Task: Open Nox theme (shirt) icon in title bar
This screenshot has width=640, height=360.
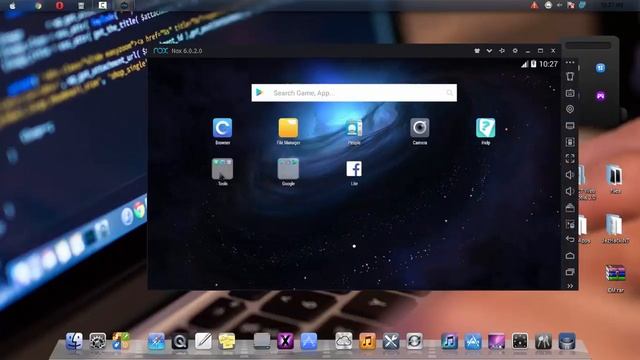Action: pos(477,51)
